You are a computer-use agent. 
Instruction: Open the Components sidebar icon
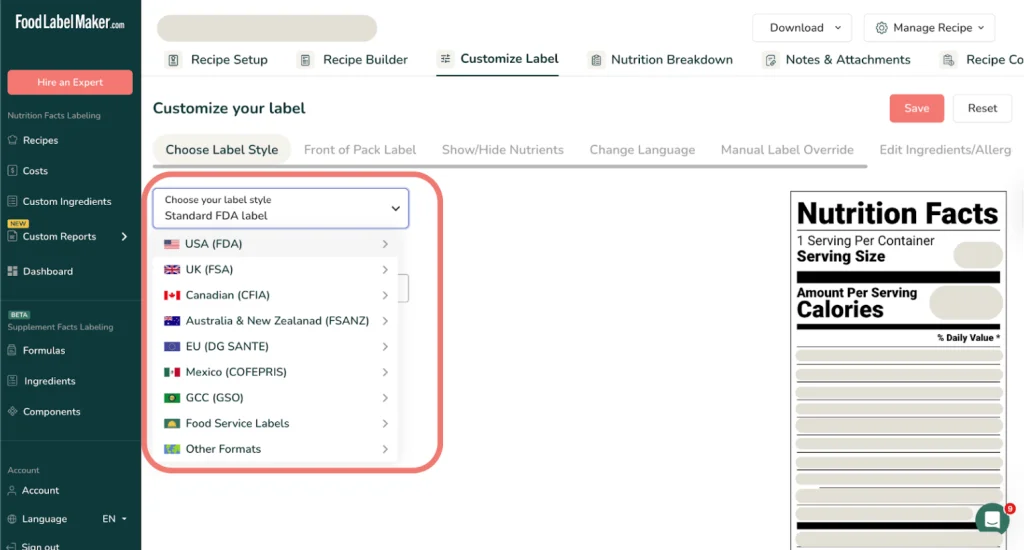click(x=13, y=412)
